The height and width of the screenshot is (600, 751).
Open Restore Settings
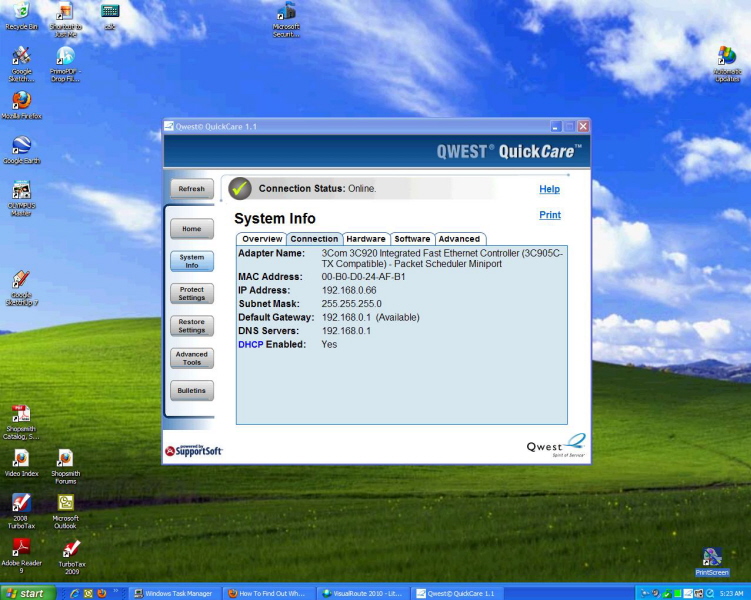(x=192, y=326)
